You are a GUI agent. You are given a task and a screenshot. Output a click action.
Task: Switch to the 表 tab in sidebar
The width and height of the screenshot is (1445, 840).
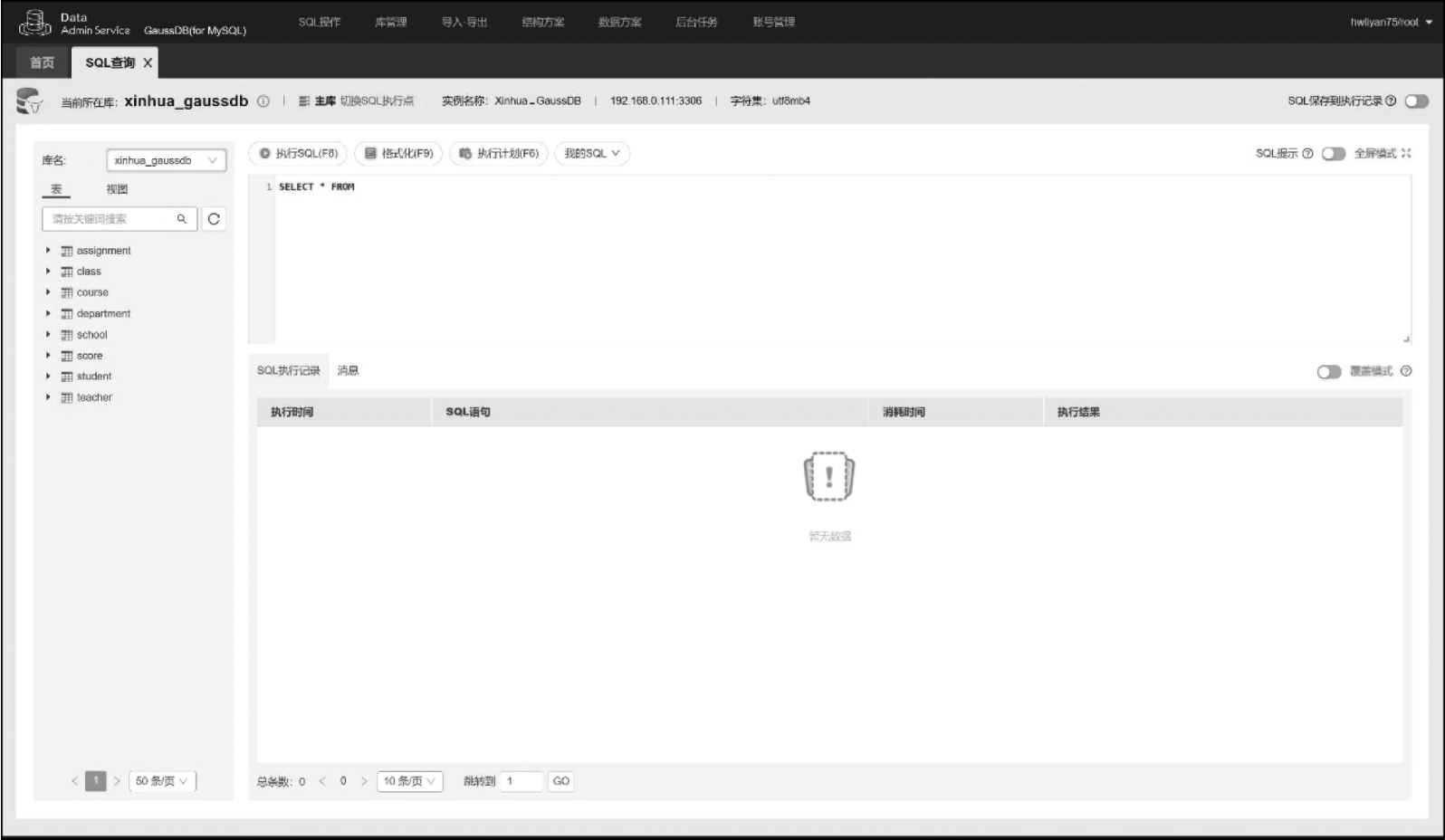click(56, 189)
